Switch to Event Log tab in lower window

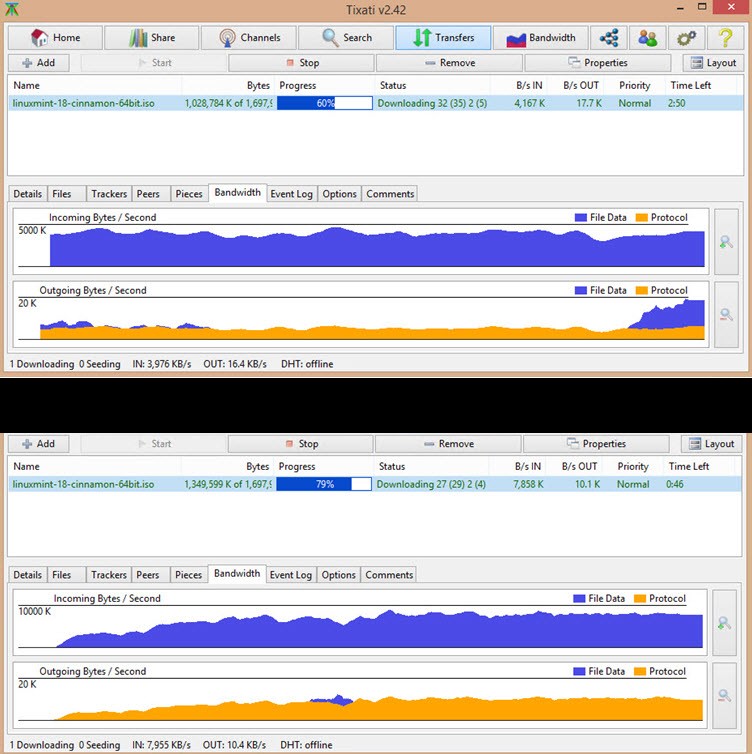[x=291, y=575]
